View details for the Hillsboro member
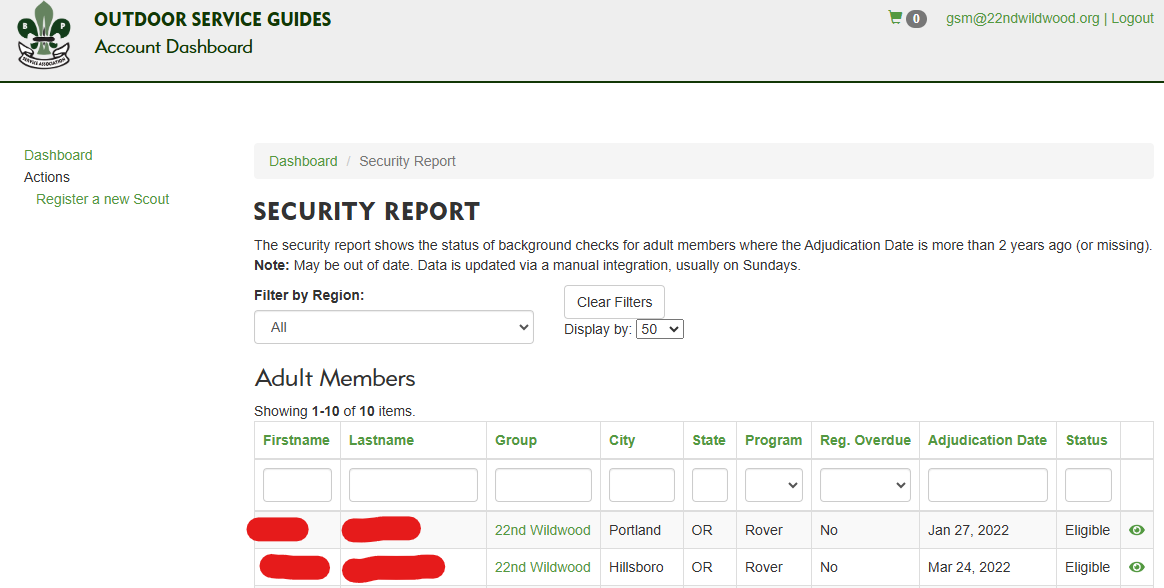 click(1136, 567)
